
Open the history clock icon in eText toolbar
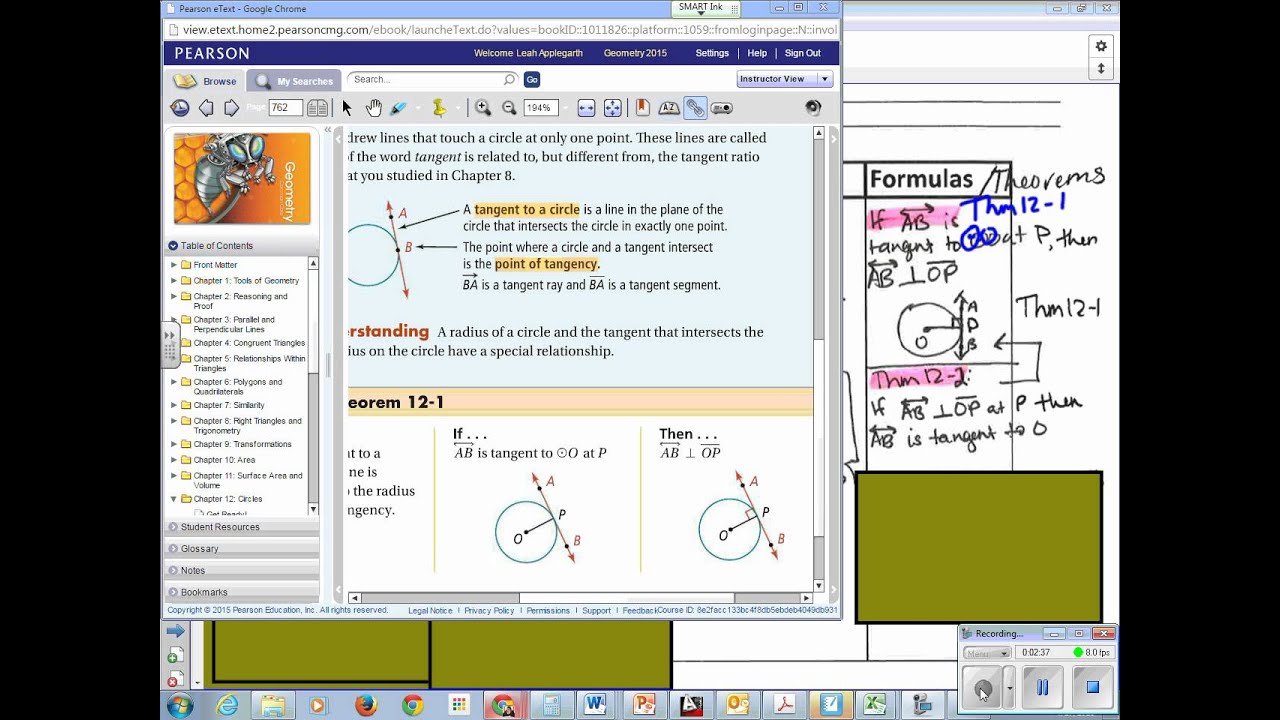[180, 108]
